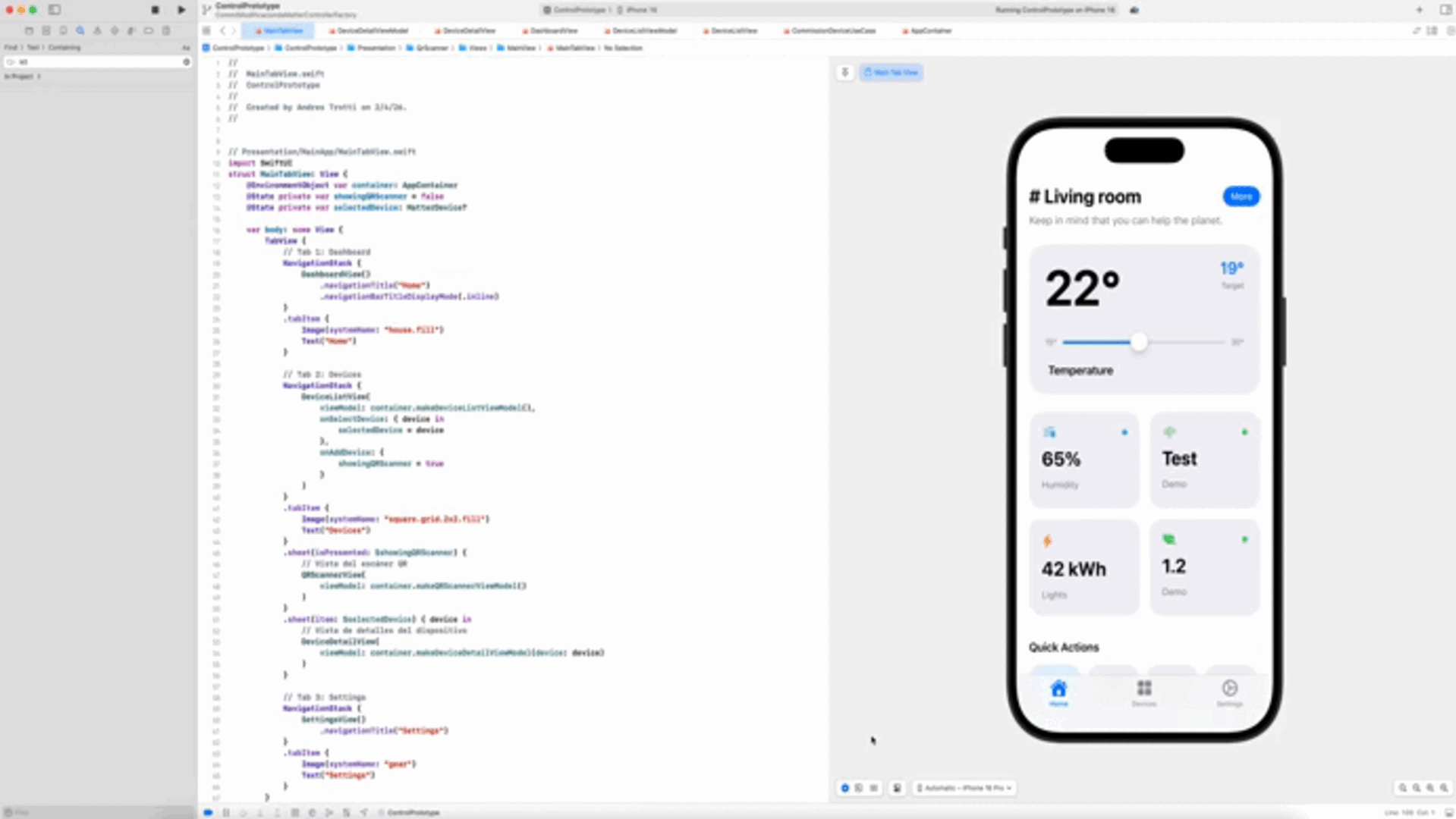
Task: Stop the running app with the stop button
Action: [x=155, y=10]
